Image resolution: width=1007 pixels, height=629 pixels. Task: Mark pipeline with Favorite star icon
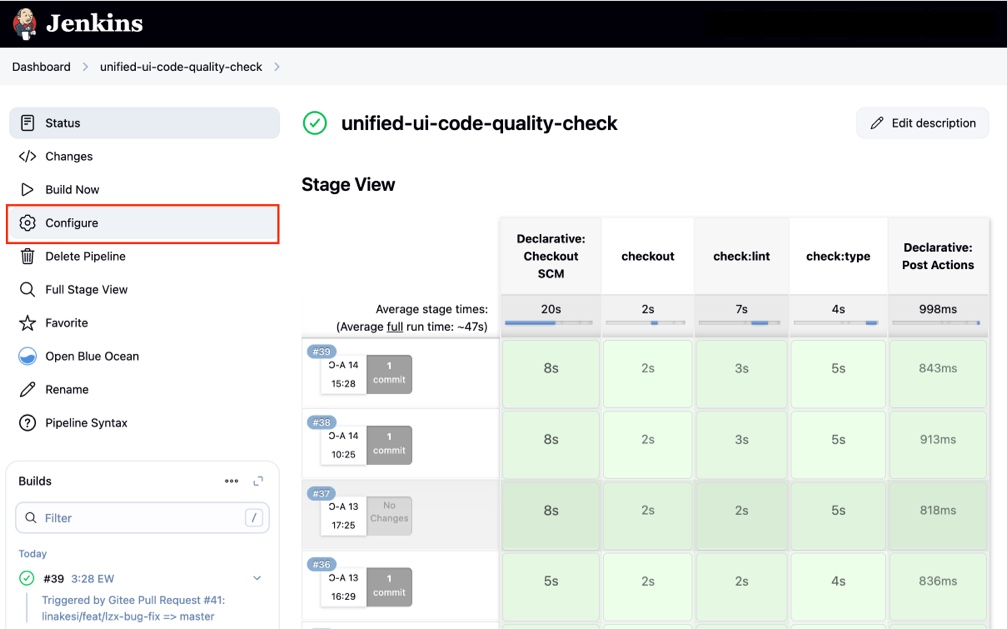pyautogui.click(x=28, y=323)
